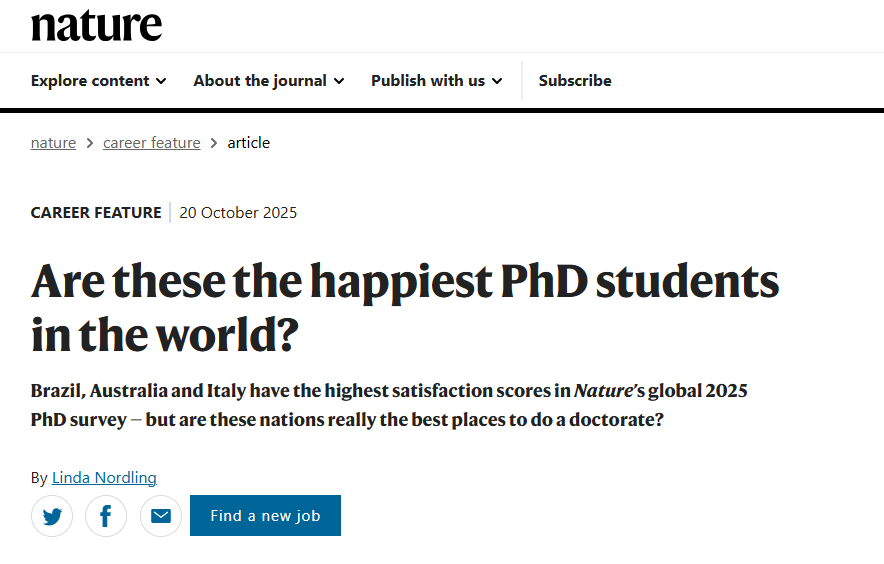Click the article breadcrumb item
This screenshot has height=564, width=884.
[249, 143]
